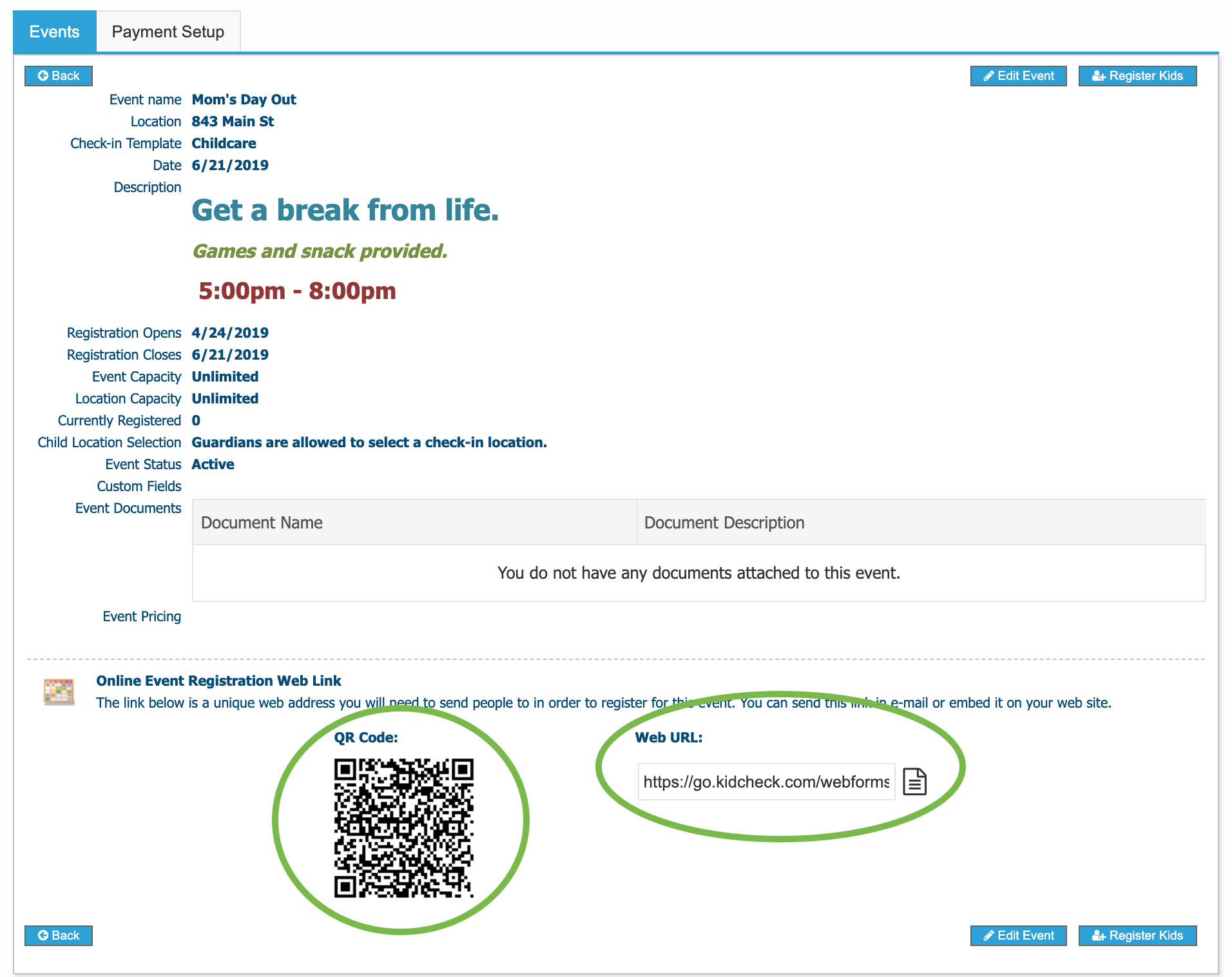
Task: Click the Document Name column header
Action: (414, 523)
